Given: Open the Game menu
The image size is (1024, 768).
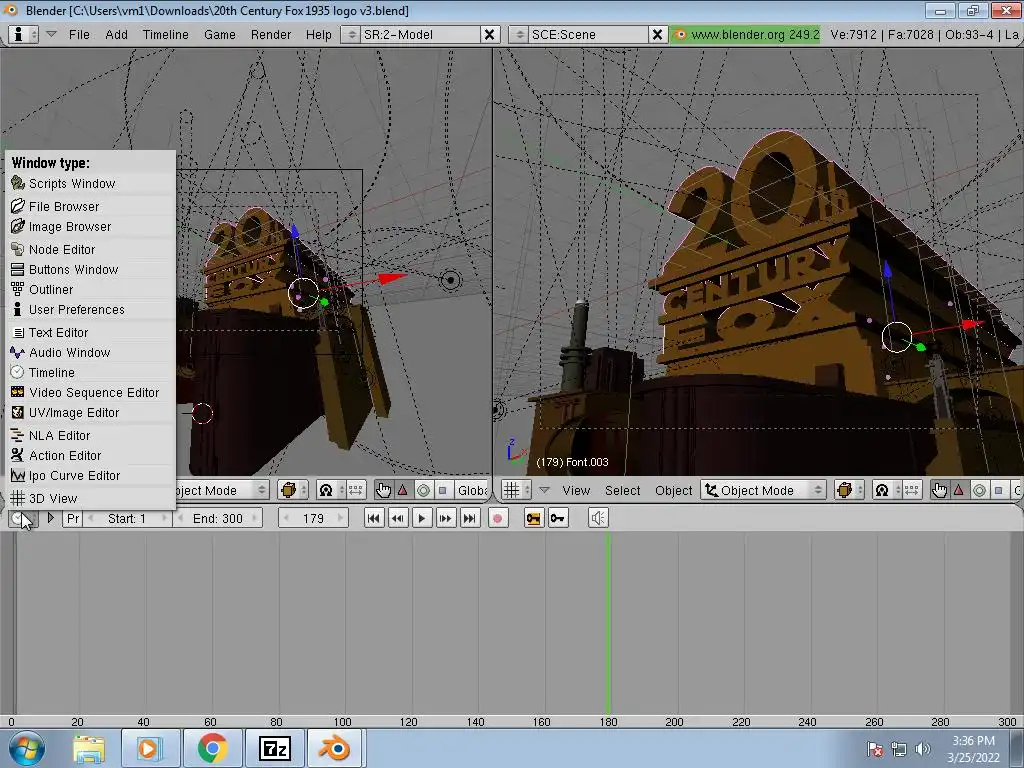Looking at the screenshot, I should (219, 35).
